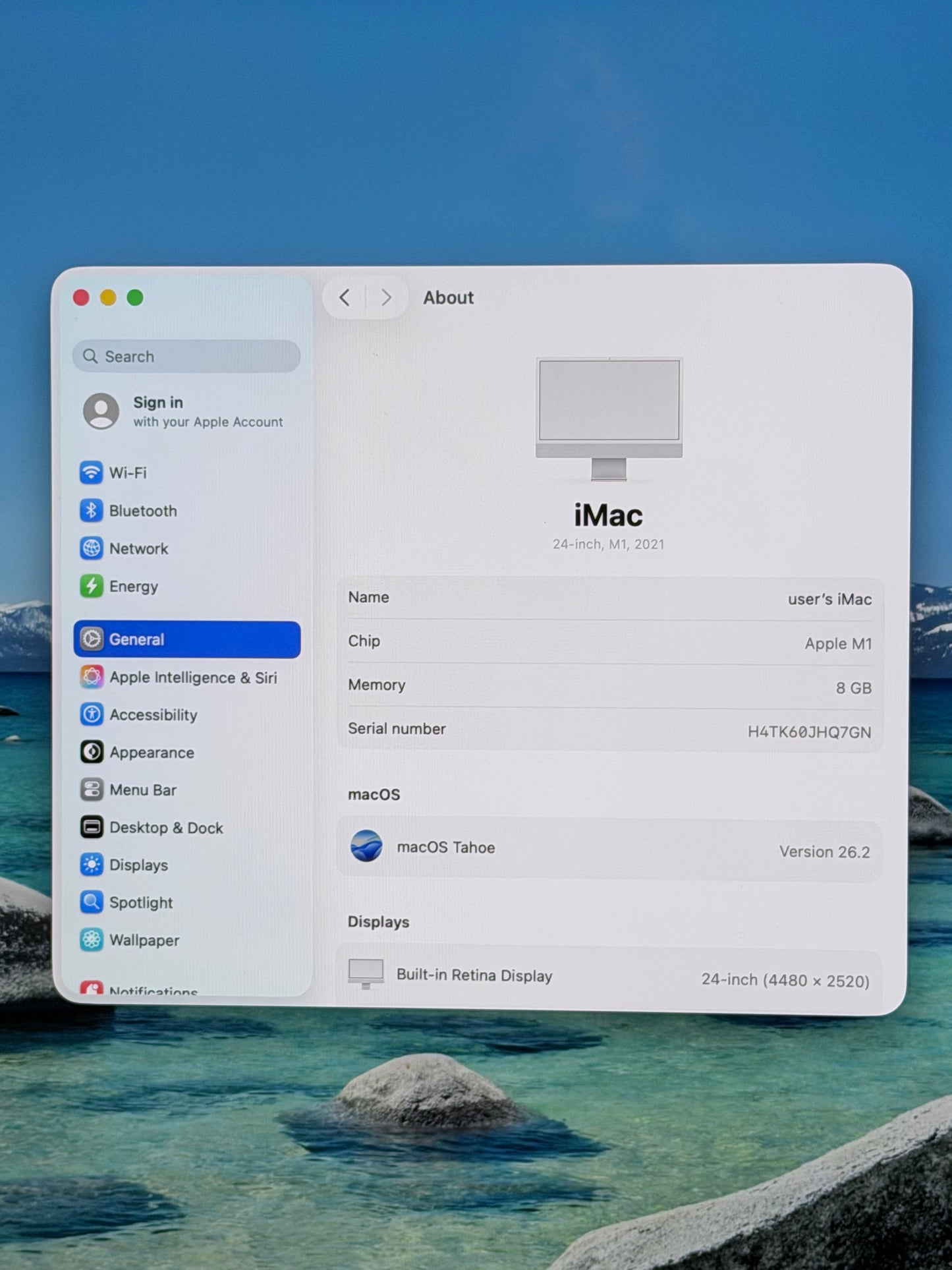Click the macOS Tahoe logo icon
Image resolution: width=952 pixels, height=1270 pixels.
coord(366,846)
